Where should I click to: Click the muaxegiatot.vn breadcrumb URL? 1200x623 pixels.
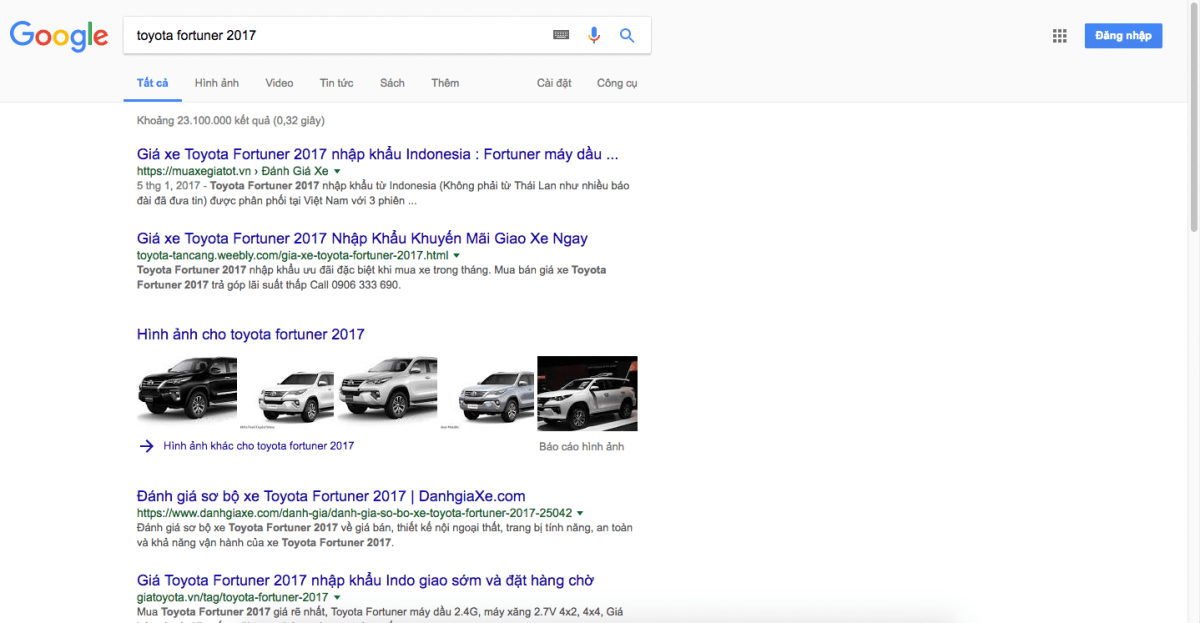[x=232, y=171]
